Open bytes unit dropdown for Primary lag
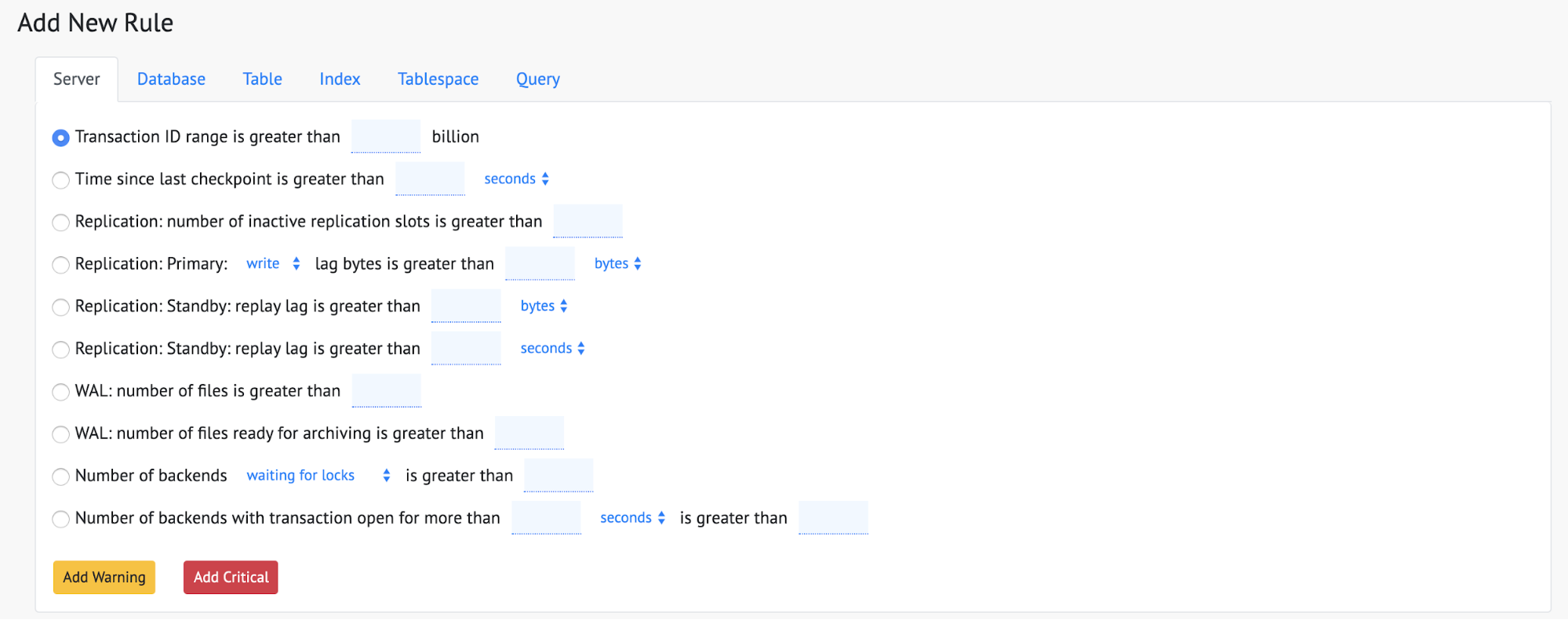Image resolution: width=1568 pixels, height=620 pixels. coord(617,263)
